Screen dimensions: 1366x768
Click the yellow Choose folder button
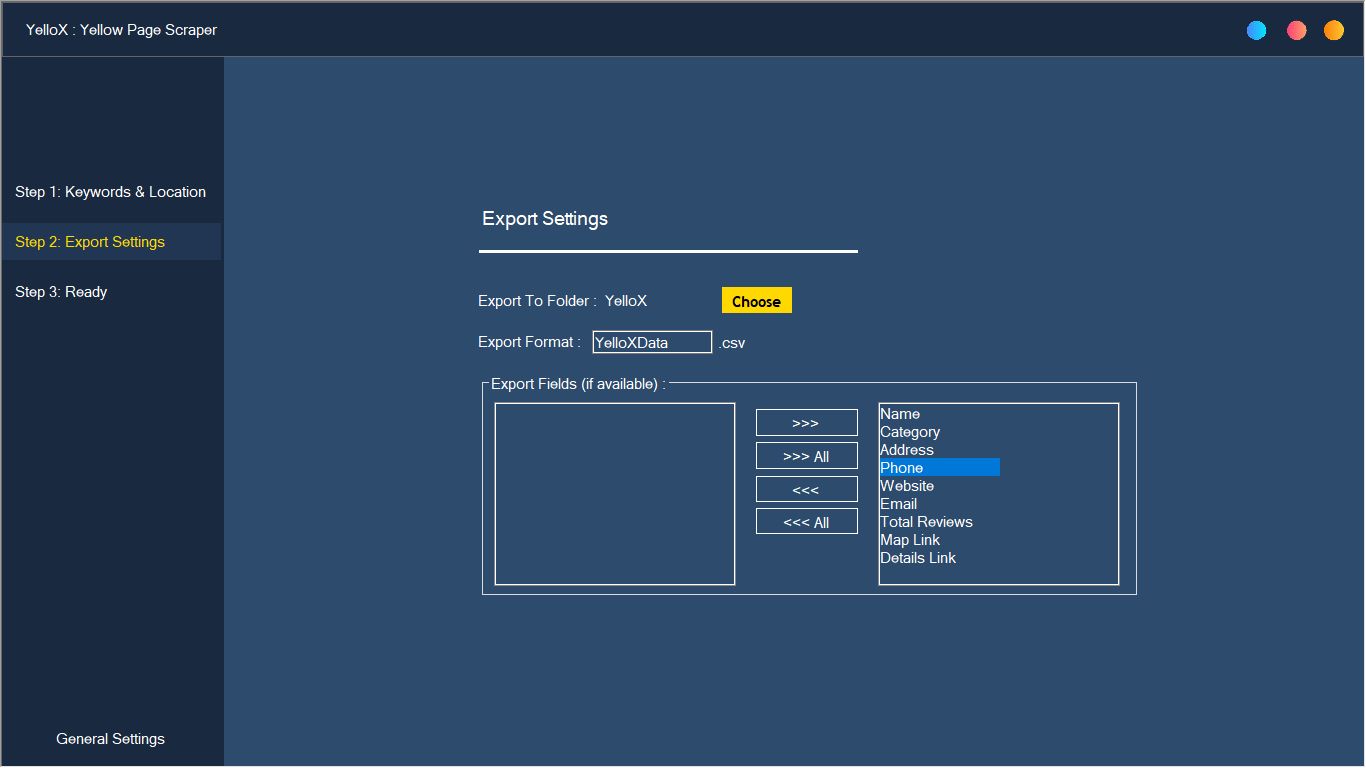[757, 301]
